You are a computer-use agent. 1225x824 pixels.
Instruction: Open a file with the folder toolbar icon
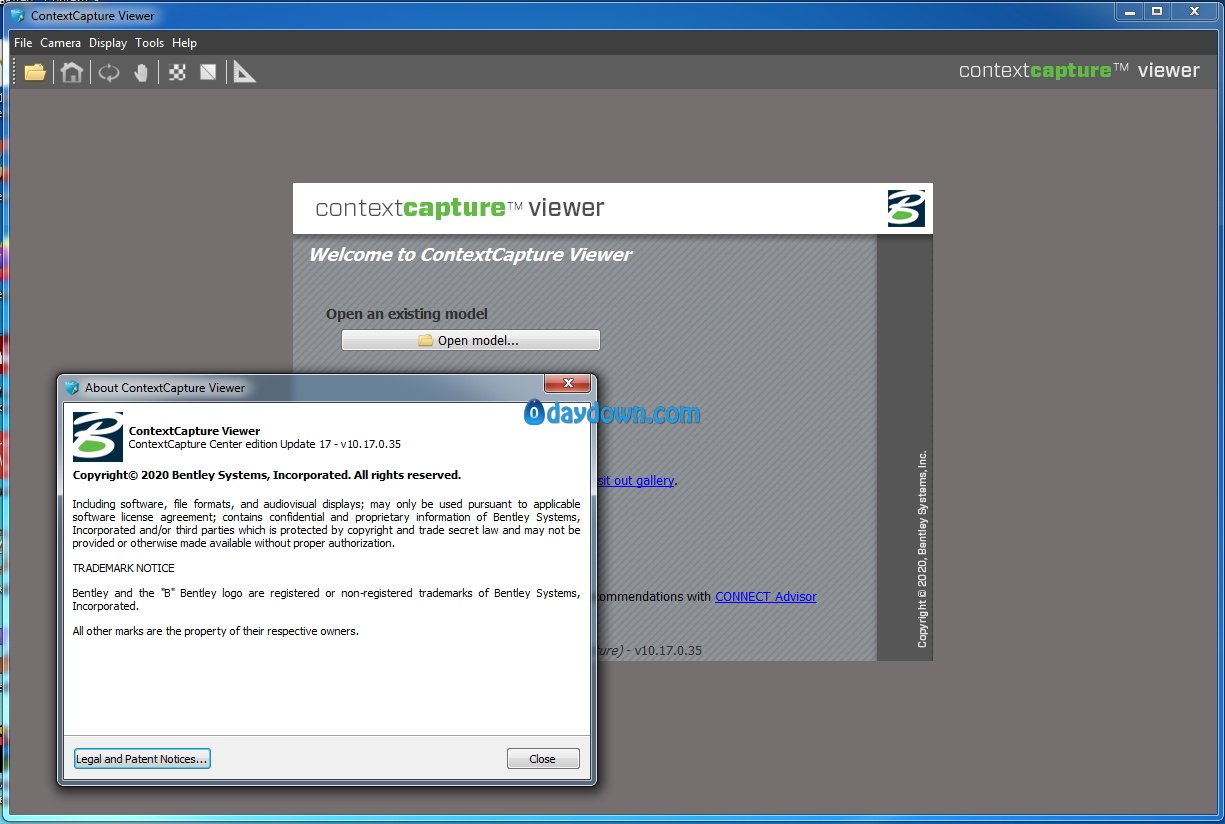click(35, 72)
